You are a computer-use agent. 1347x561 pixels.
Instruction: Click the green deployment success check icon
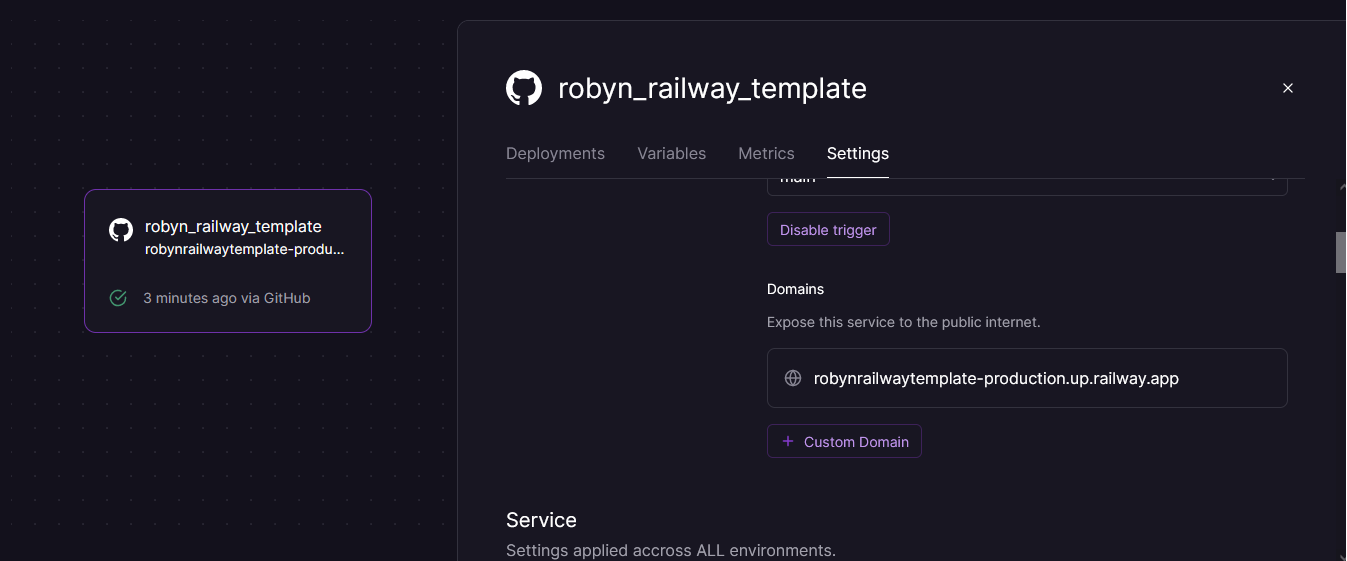[118, 298]
